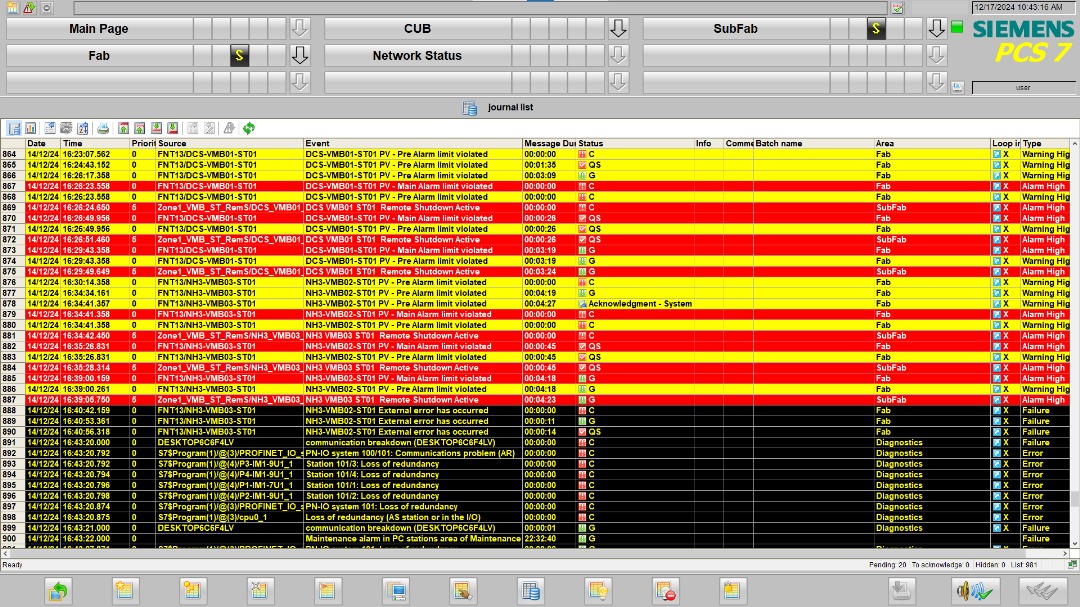Expand the Fab picture tree arrow

pyautogui.click(x=300, y=56)
